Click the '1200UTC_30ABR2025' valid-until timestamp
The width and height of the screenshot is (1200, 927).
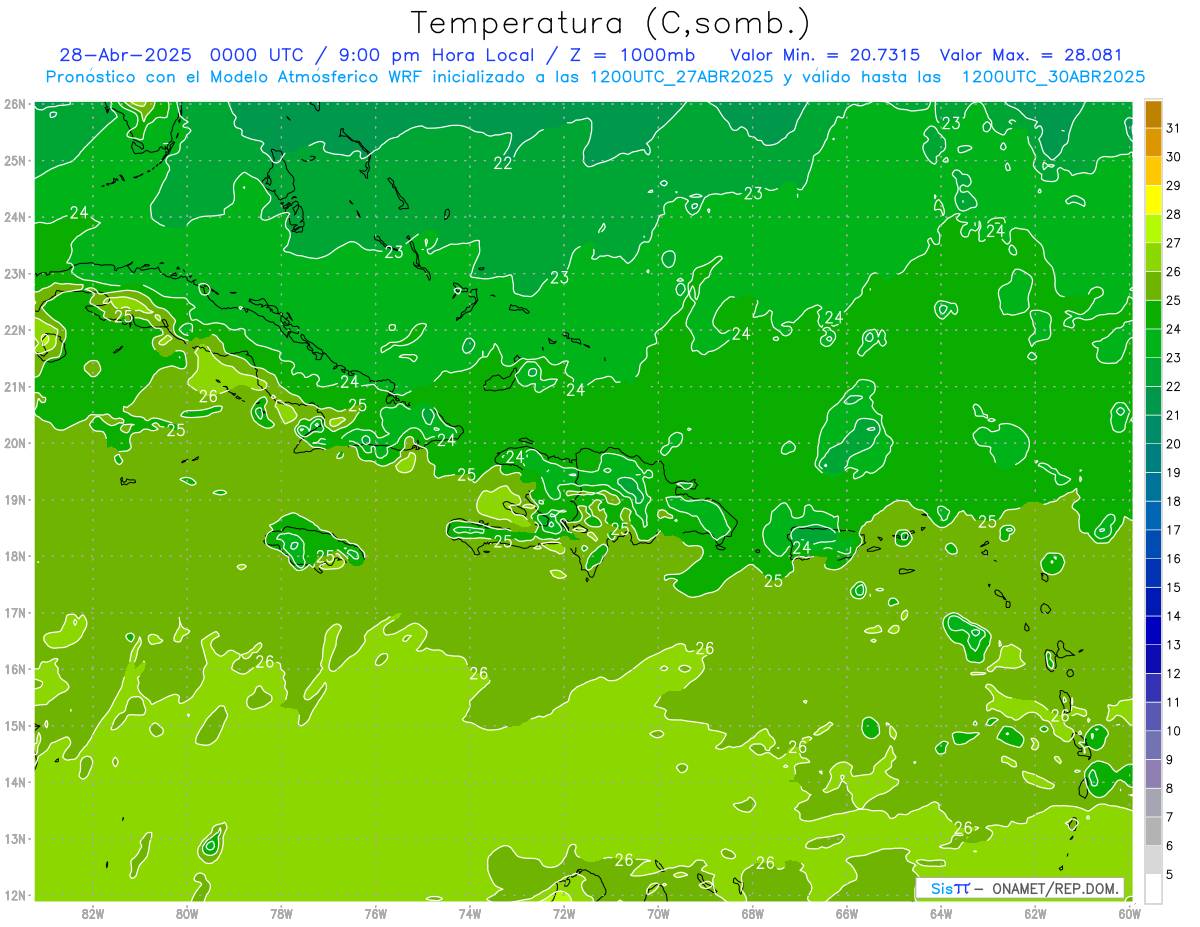(1054, 77)
